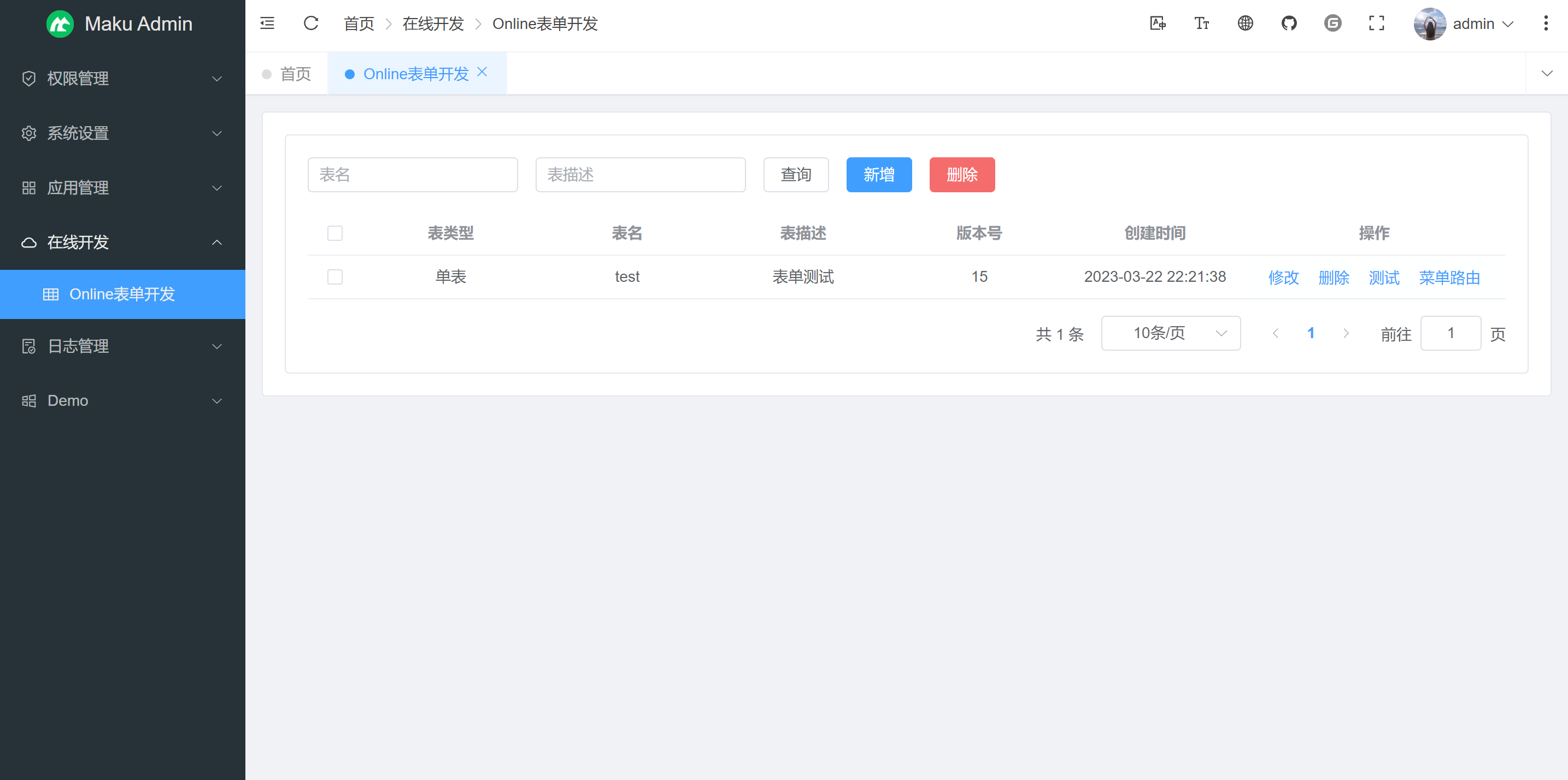The width and height of the screenshot is (1568, 780).
Task: Check the header select-all checkbox
Action: tap(335, 233)
